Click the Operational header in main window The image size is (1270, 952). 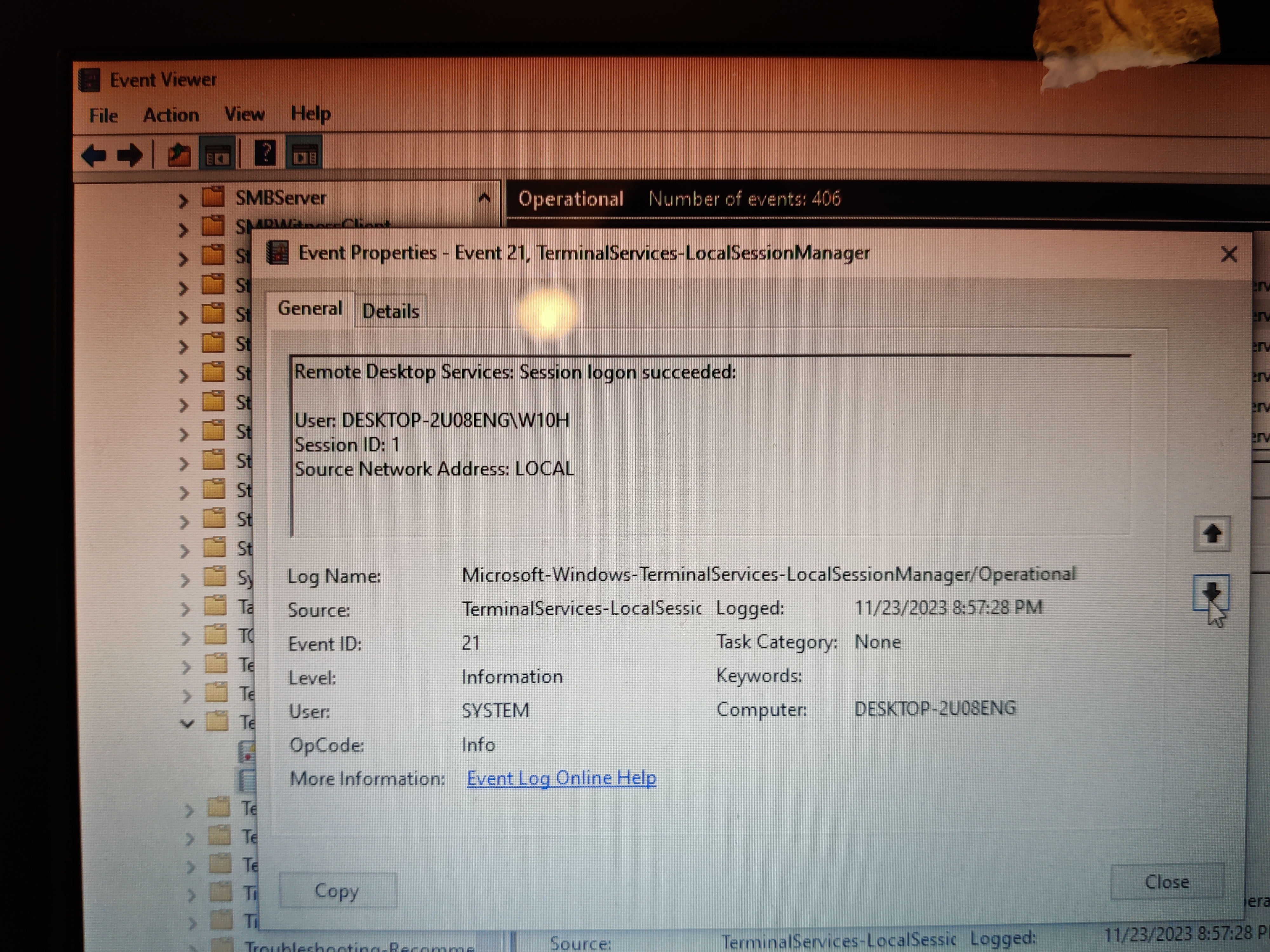(x=571, y=199)
